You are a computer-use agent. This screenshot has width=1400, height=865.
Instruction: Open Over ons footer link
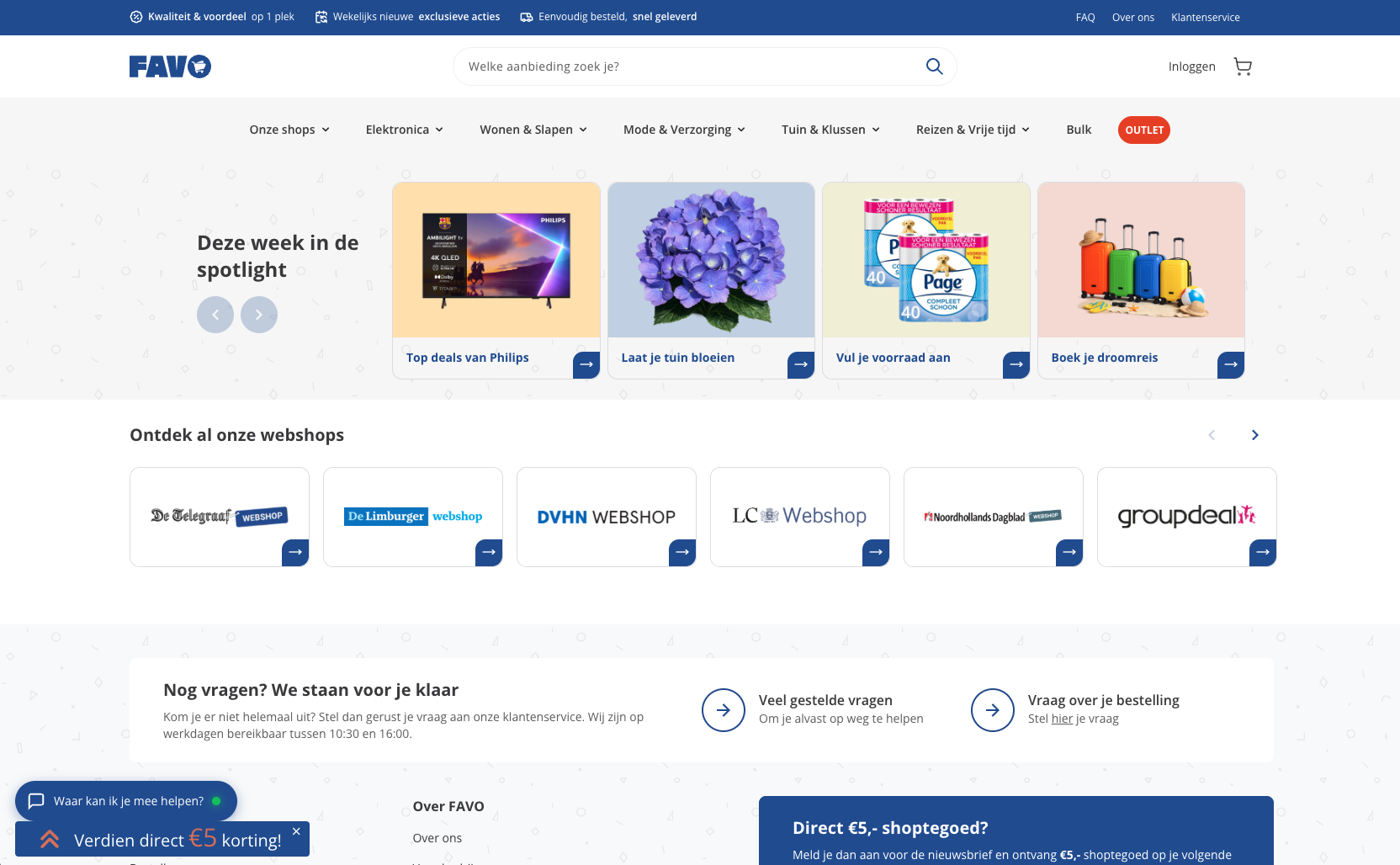437,838
